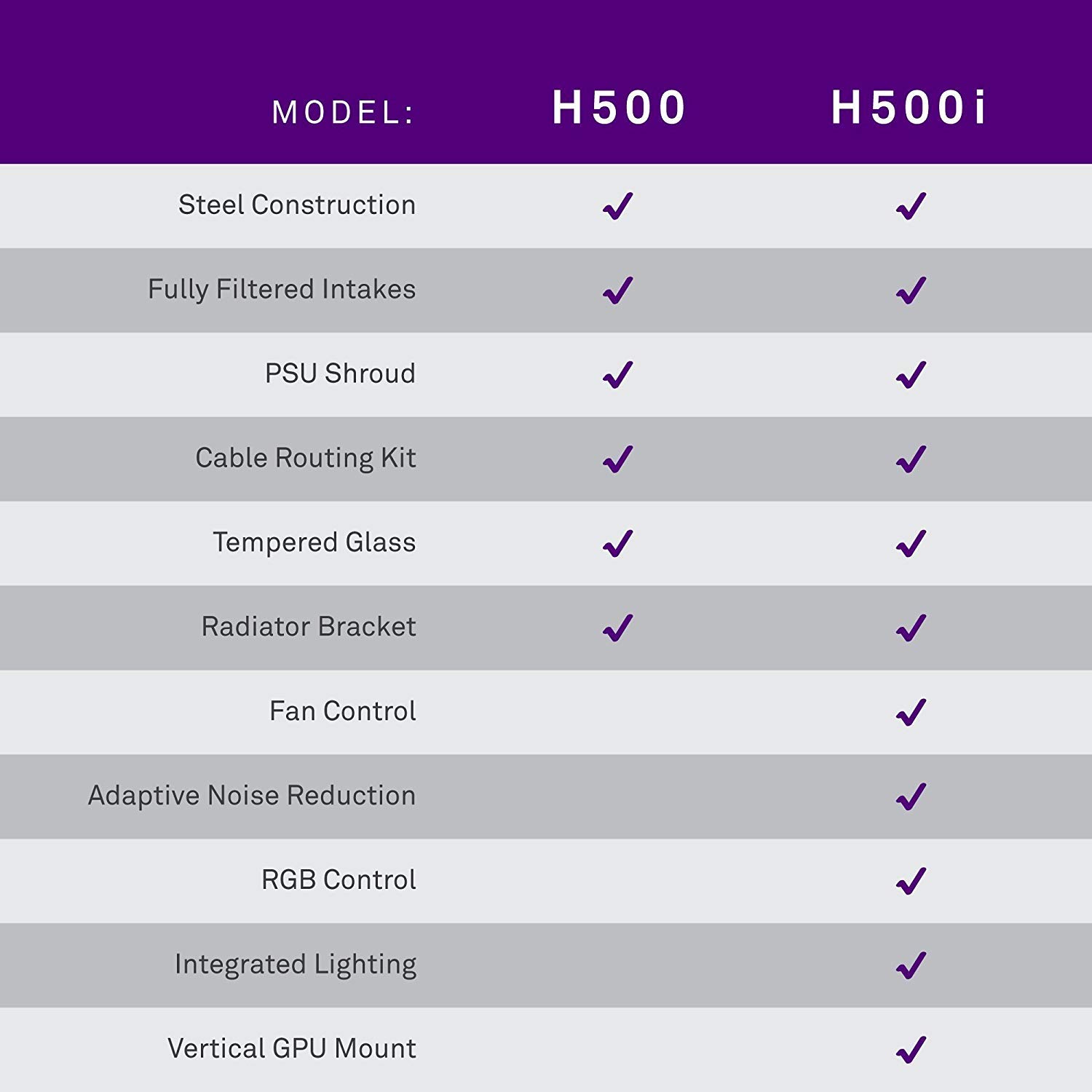Select the H500i model column header

point(909,108)
